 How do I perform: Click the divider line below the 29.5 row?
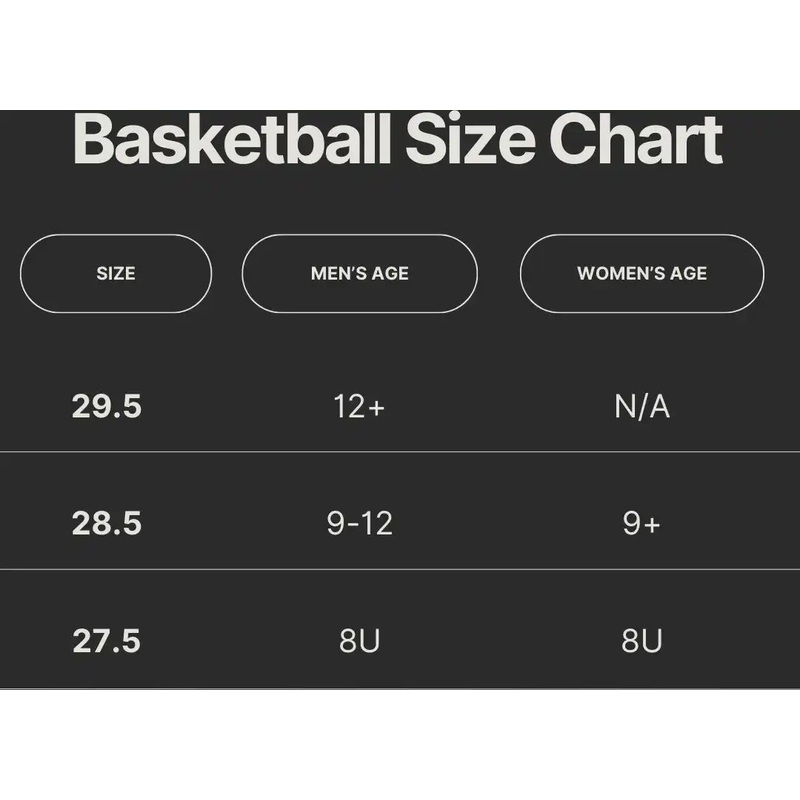[400, 452]
